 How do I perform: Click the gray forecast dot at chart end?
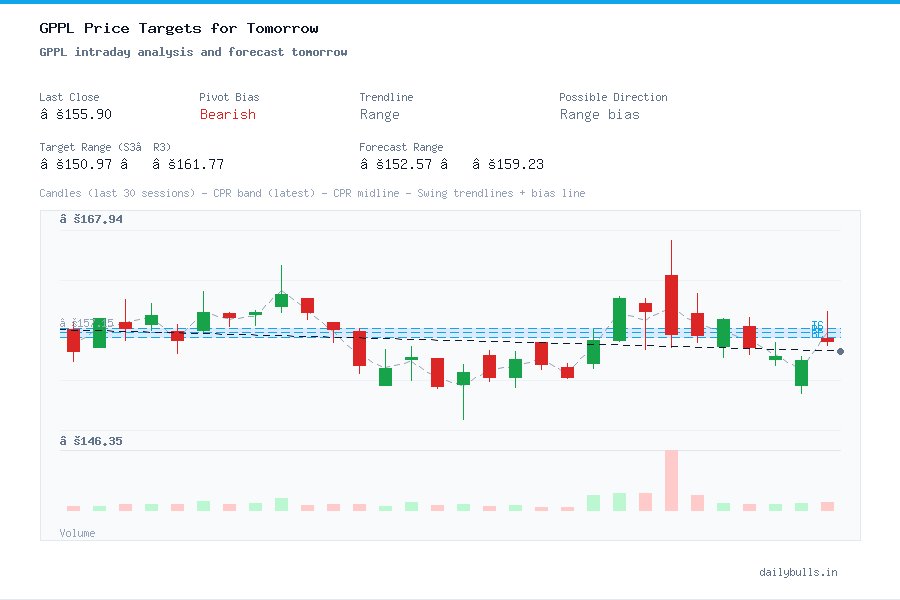click(x=840, y=351)
